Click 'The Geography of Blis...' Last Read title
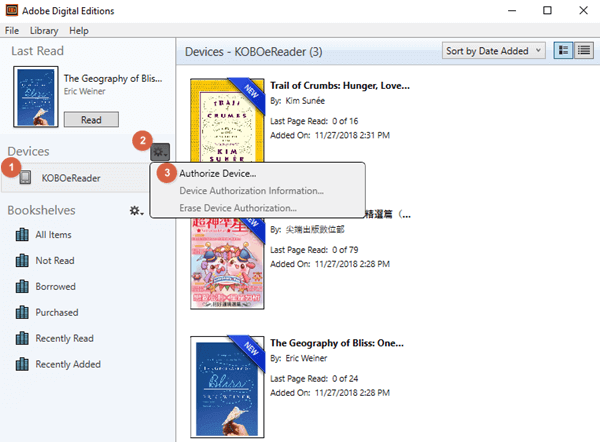The image size is (600, 442). (x=113, y=78)
